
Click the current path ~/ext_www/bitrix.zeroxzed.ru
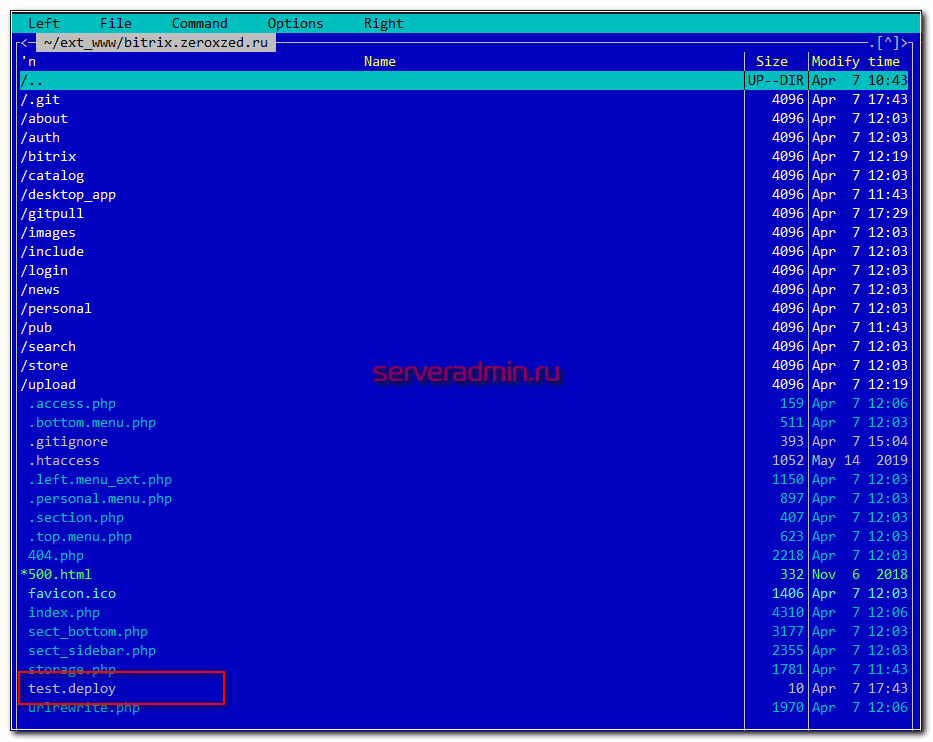155,43
